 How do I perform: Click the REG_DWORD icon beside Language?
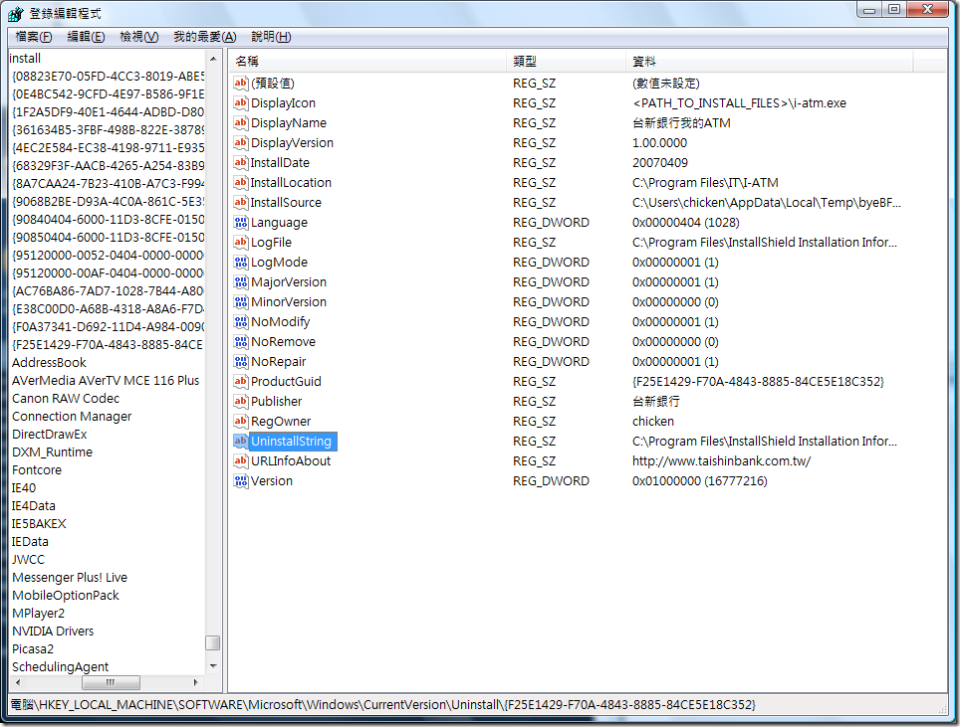point(239,222)
